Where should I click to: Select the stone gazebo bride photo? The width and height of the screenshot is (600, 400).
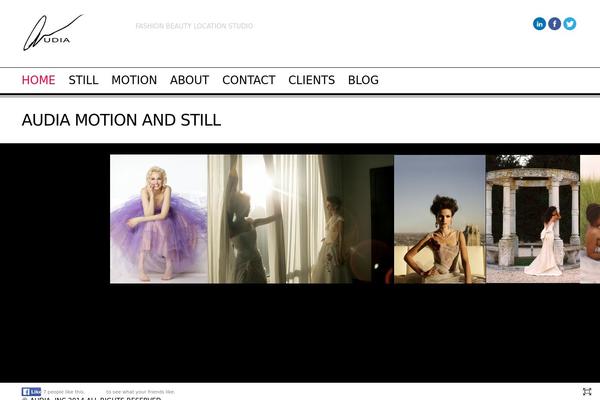(533, 219)
